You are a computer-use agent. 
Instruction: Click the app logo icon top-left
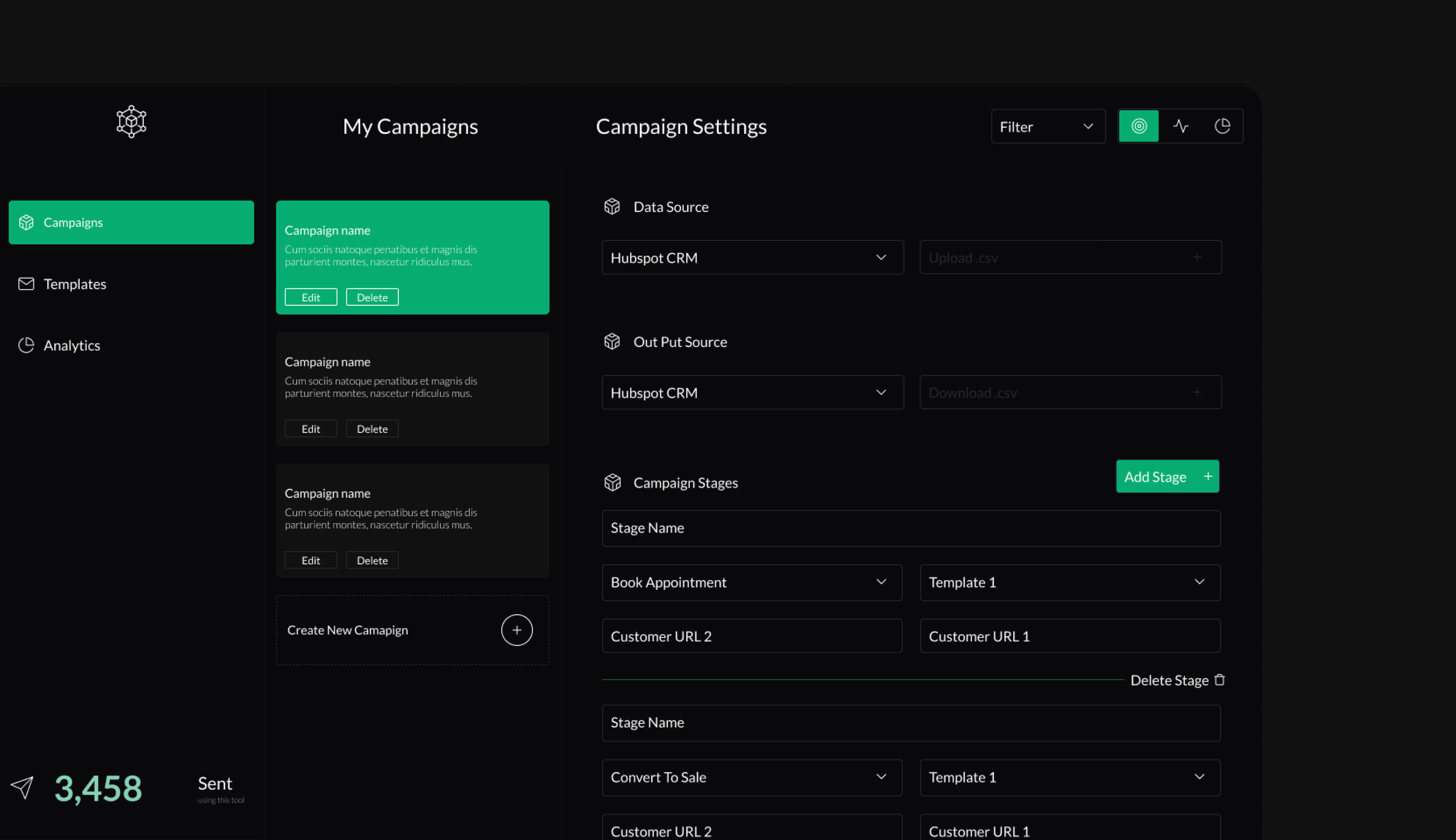point(130,121)
